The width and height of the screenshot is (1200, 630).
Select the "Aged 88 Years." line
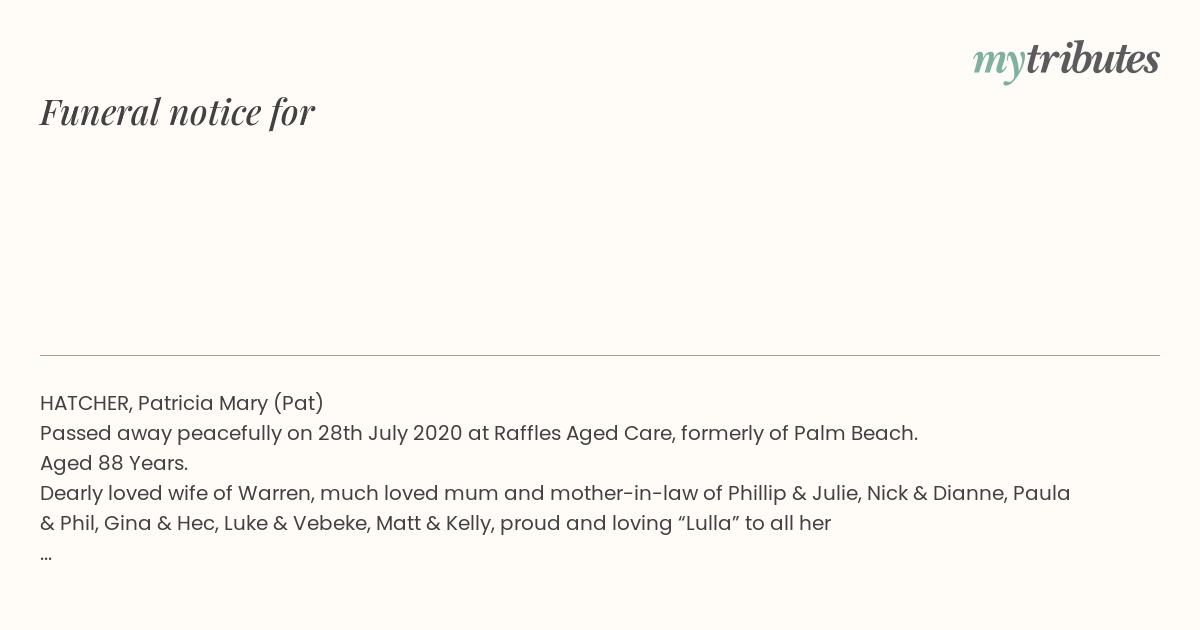coord(114,463)
